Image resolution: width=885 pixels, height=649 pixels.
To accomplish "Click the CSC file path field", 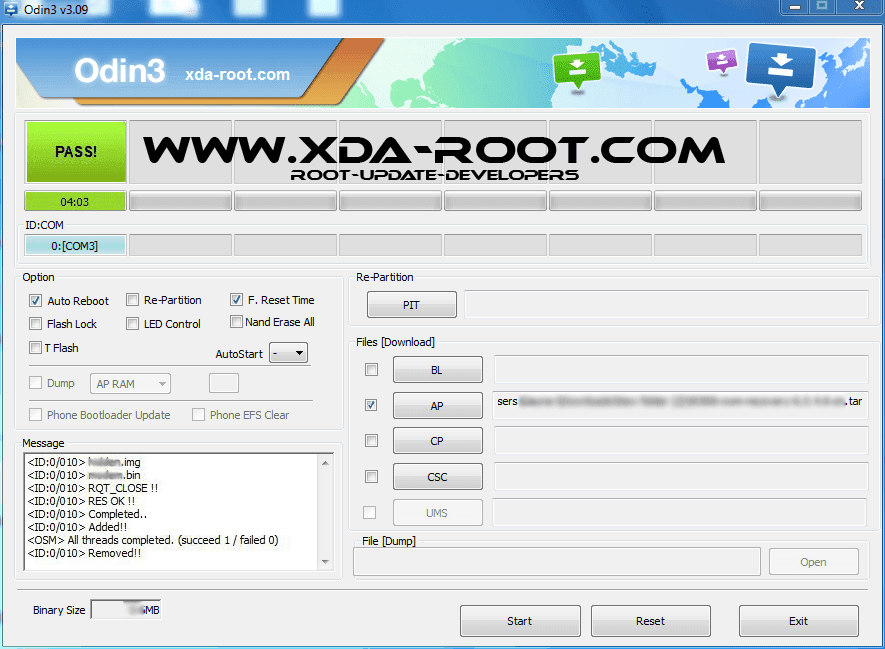I will [681, 477].
